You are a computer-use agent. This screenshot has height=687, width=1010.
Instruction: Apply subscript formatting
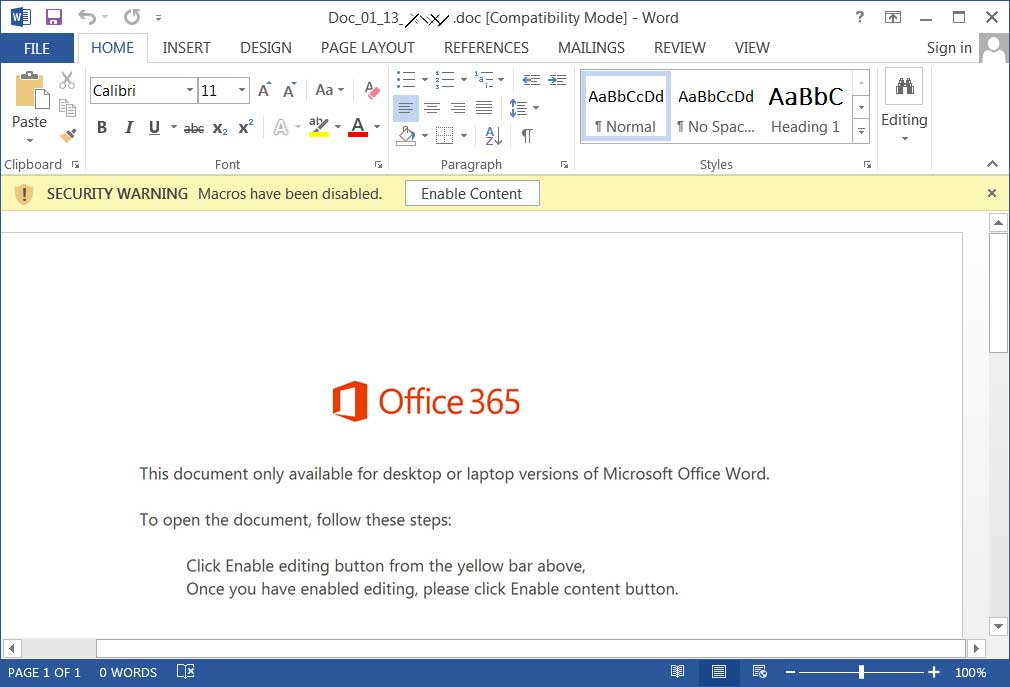click(220, 128)
